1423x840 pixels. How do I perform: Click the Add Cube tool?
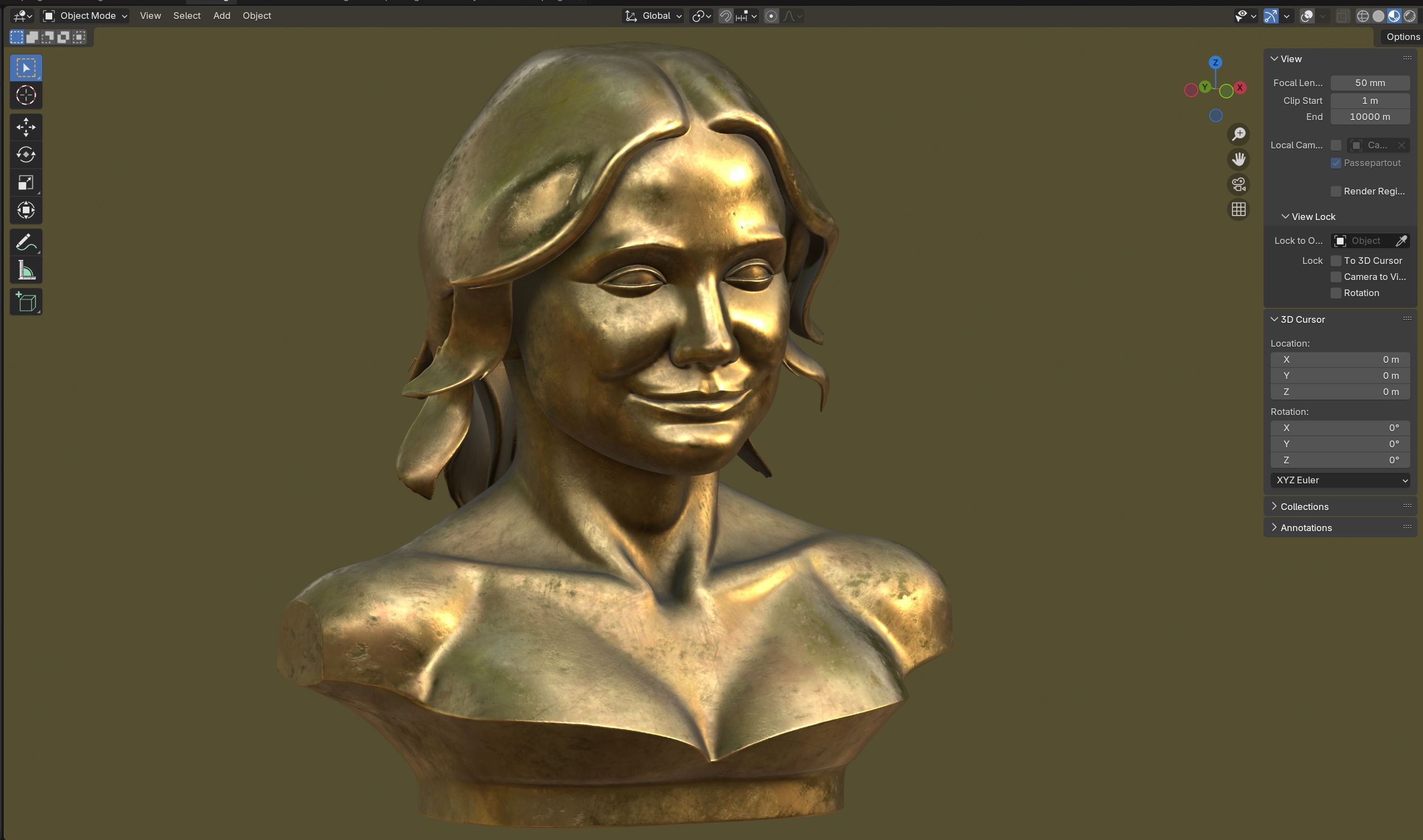point(26,302)
